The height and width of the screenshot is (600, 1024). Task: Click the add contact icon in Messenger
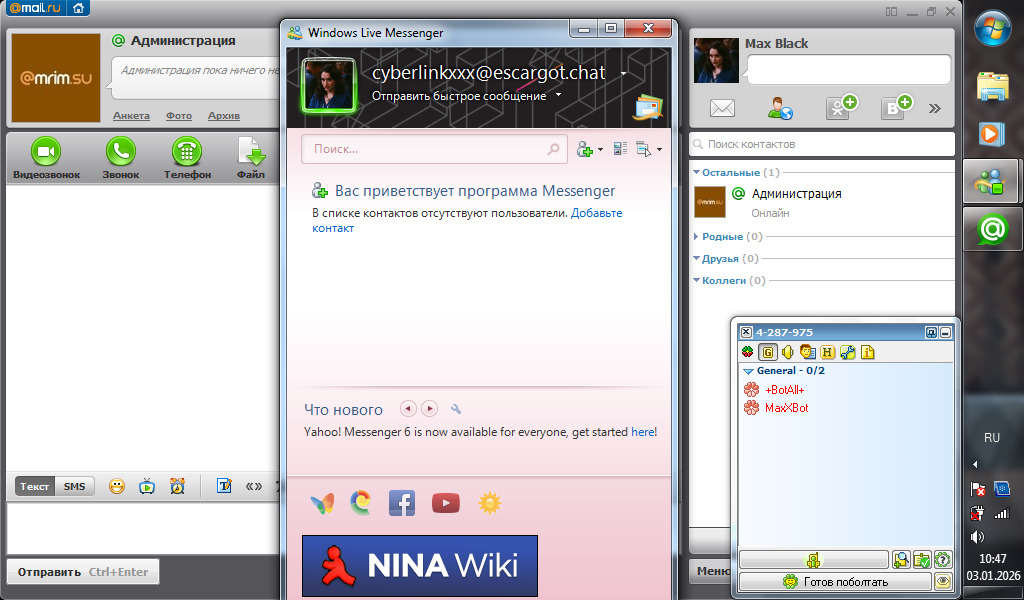[x=584, y=150]
